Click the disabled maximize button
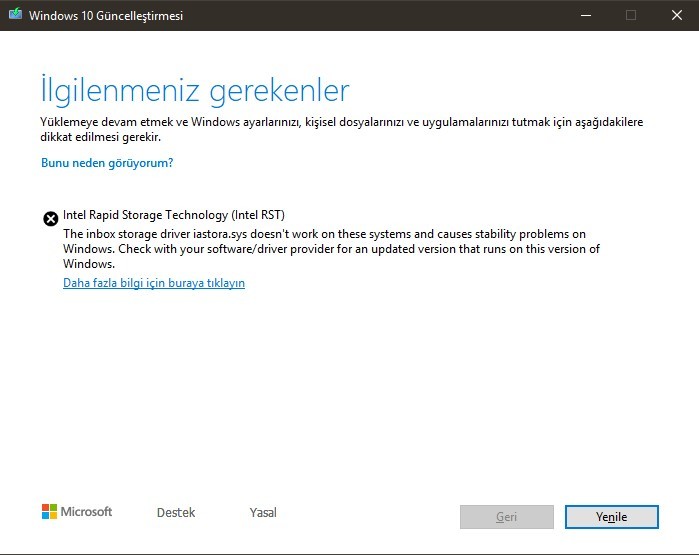This screenshot has height=555, width=699. [x=631, y=15]
